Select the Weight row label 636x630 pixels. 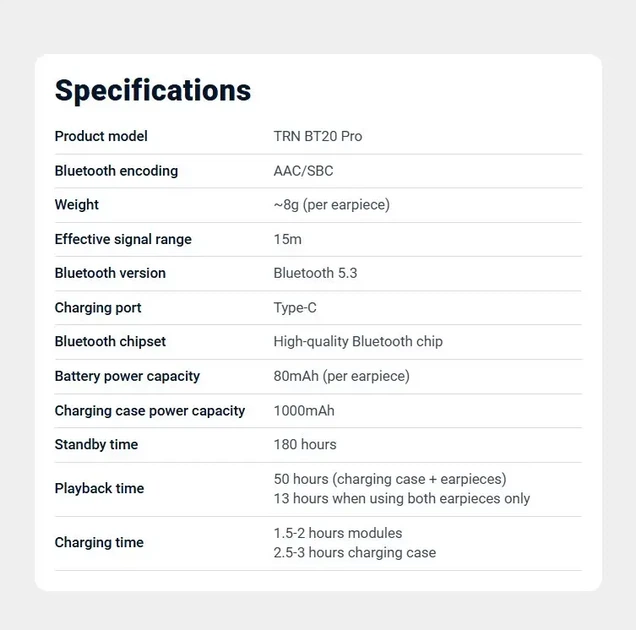tap(77, 205)
